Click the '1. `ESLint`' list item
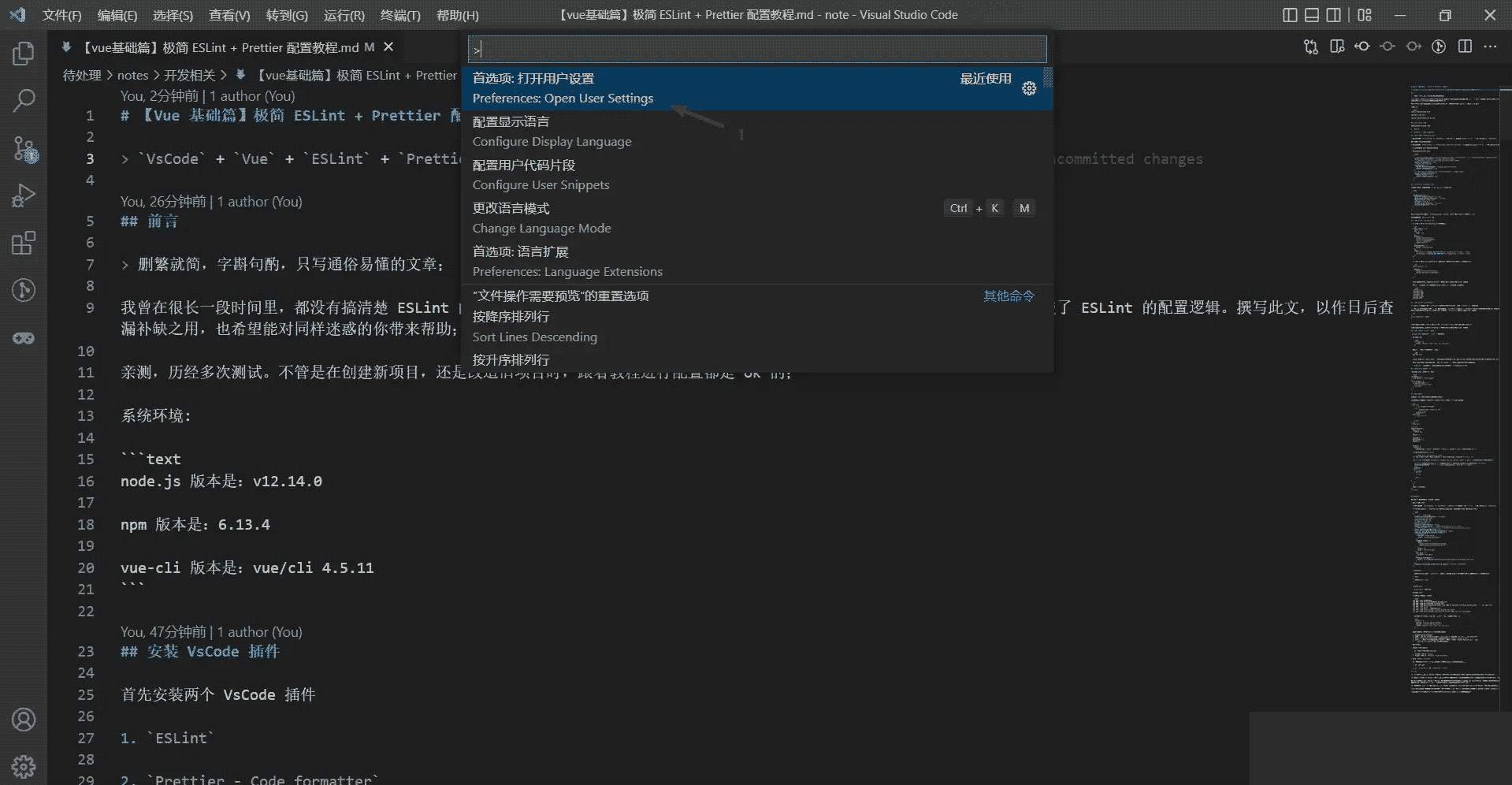Screen dimensions: 1512x785 coord(167,738)
